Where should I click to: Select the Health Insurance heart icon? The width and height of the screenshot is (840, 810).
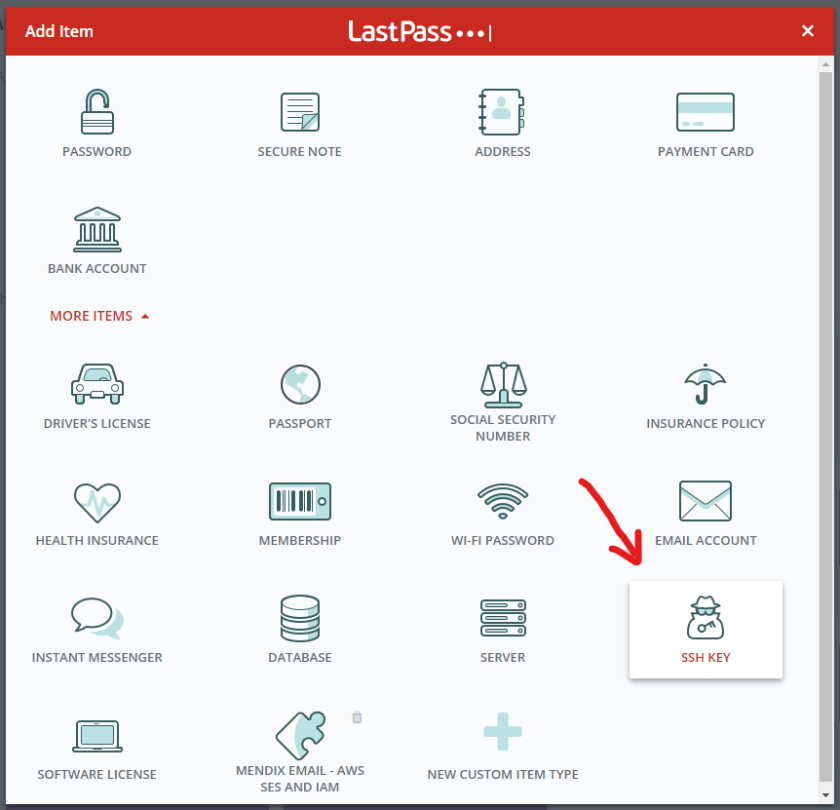(x=97, y=502)
